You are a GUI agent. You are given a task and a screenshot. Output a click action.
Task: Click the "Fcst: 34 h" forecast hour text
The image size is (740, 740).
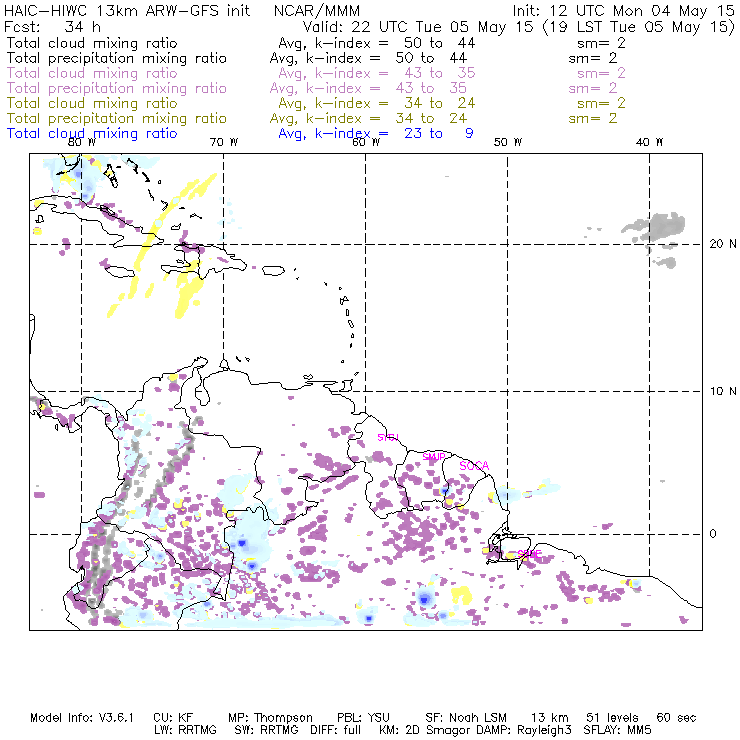coord(52,26)
